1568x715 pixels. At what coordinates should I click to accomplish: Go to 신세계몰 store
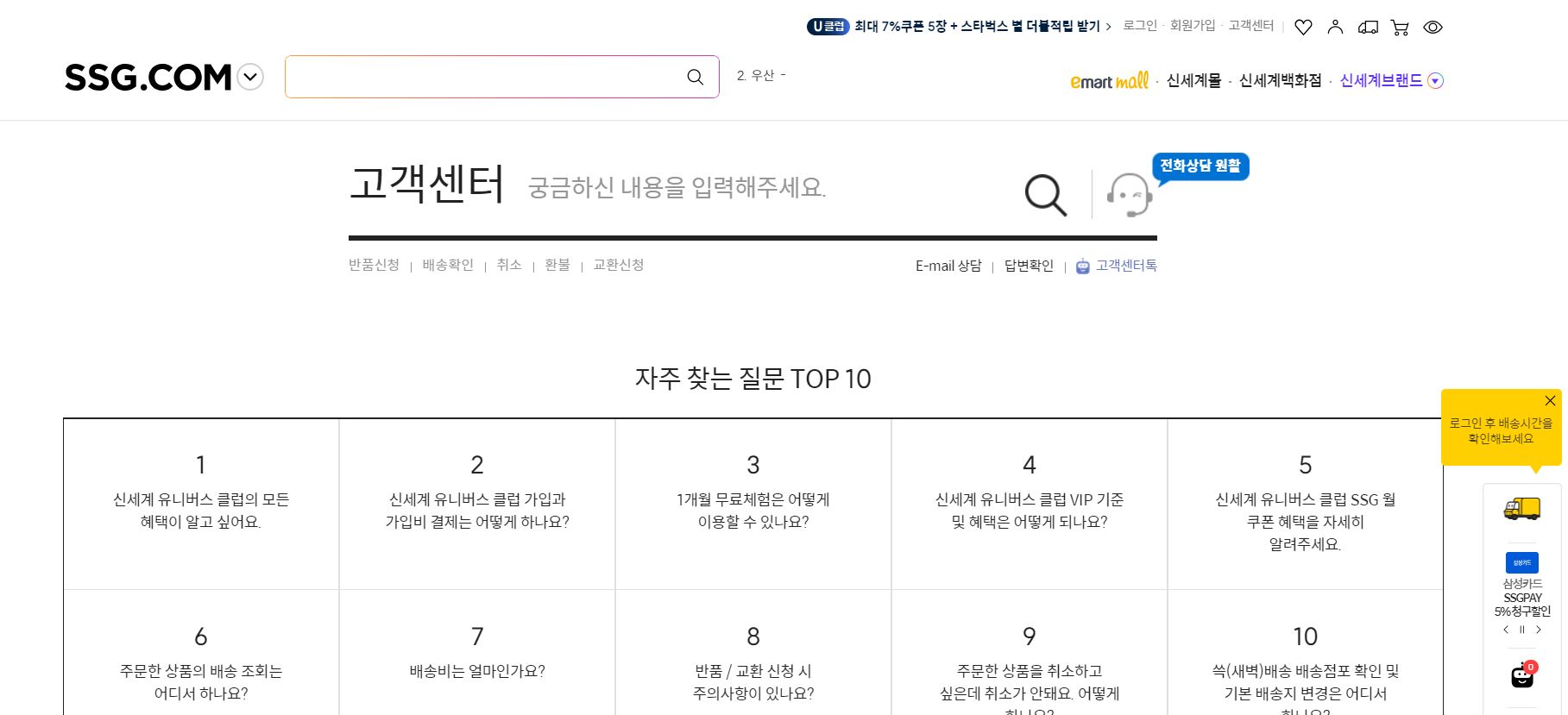[x=1193, y=80]
